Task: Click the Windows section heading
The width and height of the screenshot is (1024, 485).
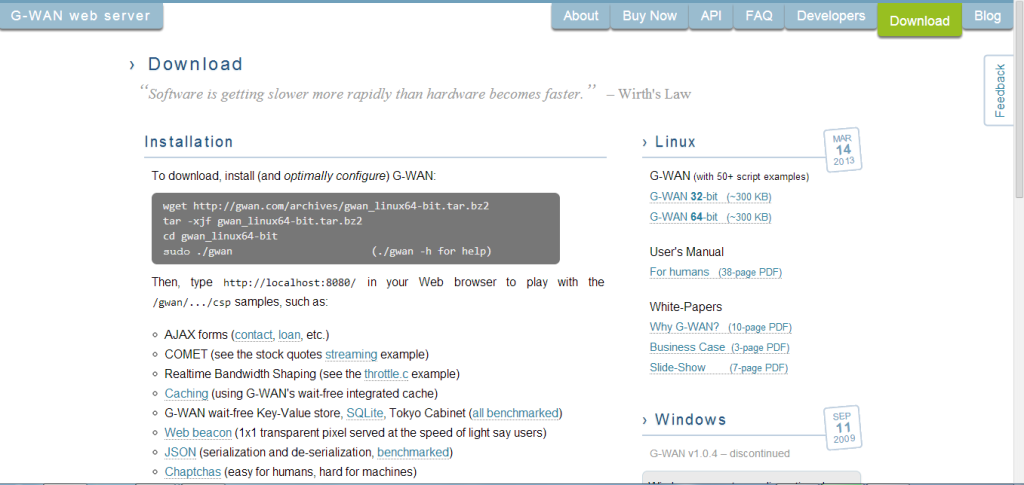Action: point(690,419)
